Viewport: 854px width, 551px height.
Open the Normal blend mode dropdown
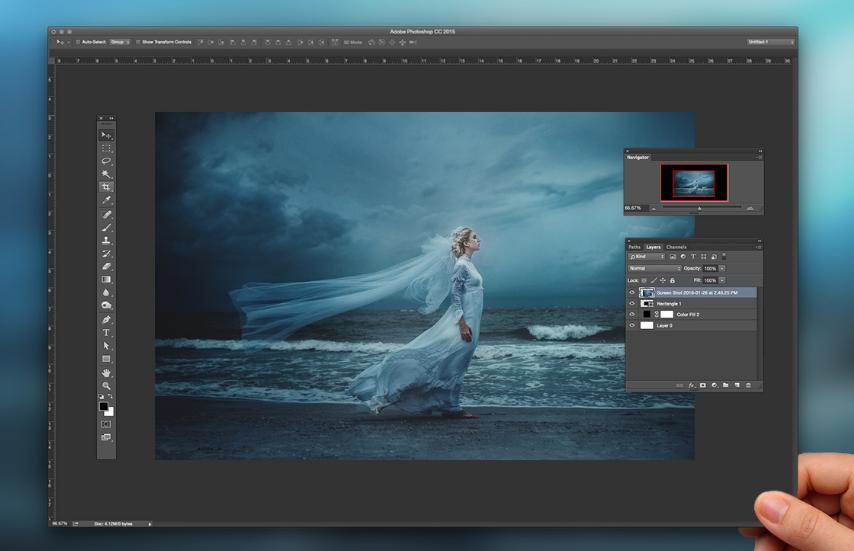654,268
